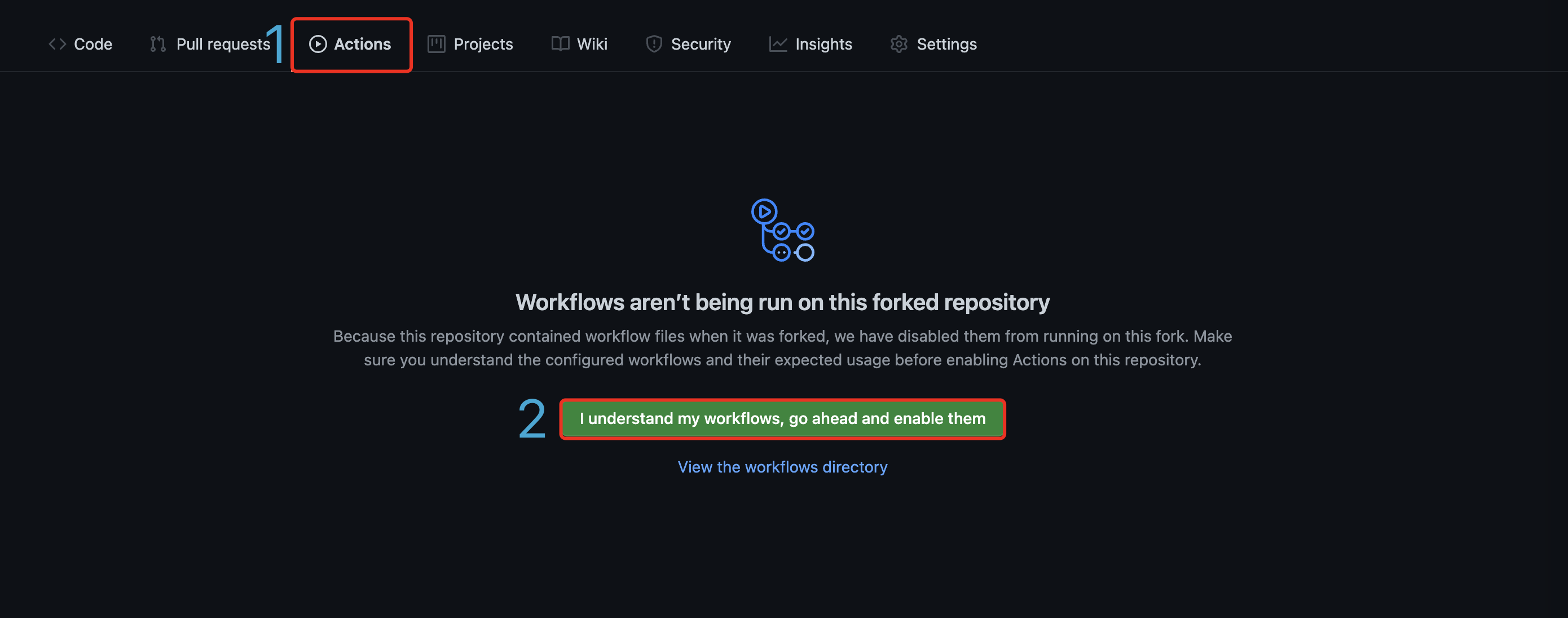Open repository Settings tab
The width and height of the screenshot is (1568, 618).
946,44
